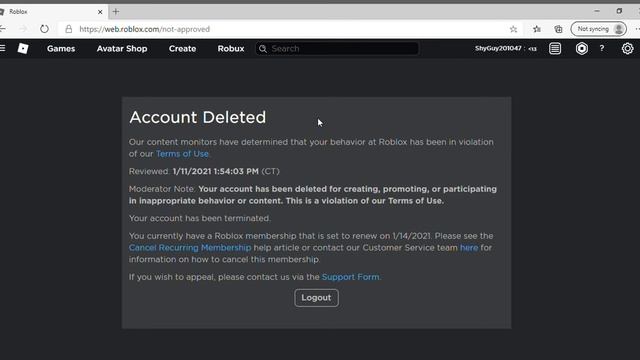Click the site lock icon
The height and width of the screenshot is (360, 640).
69,29
